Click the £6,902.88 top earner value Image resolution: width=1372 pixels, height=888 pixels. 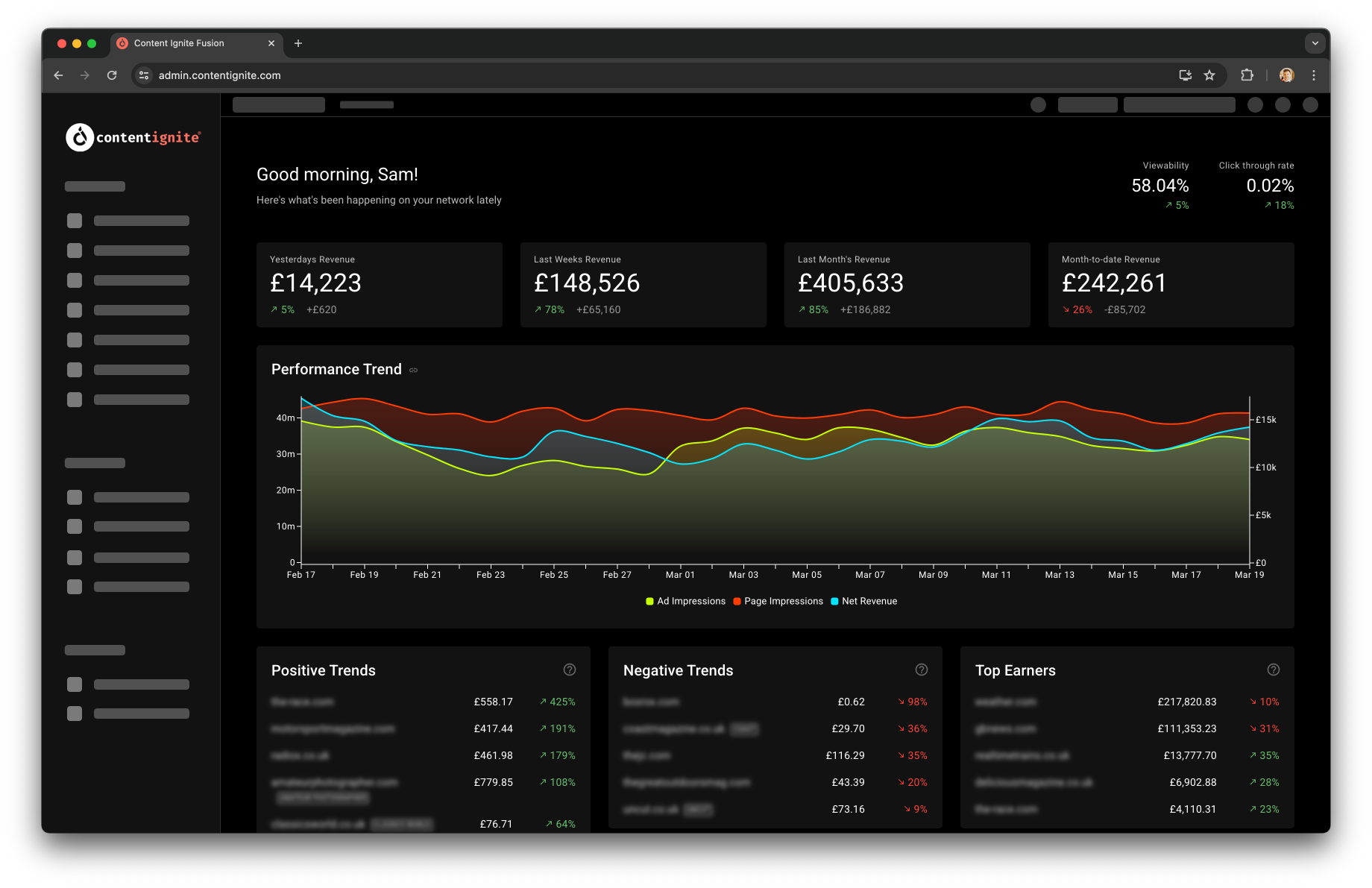coord(1193,782)
